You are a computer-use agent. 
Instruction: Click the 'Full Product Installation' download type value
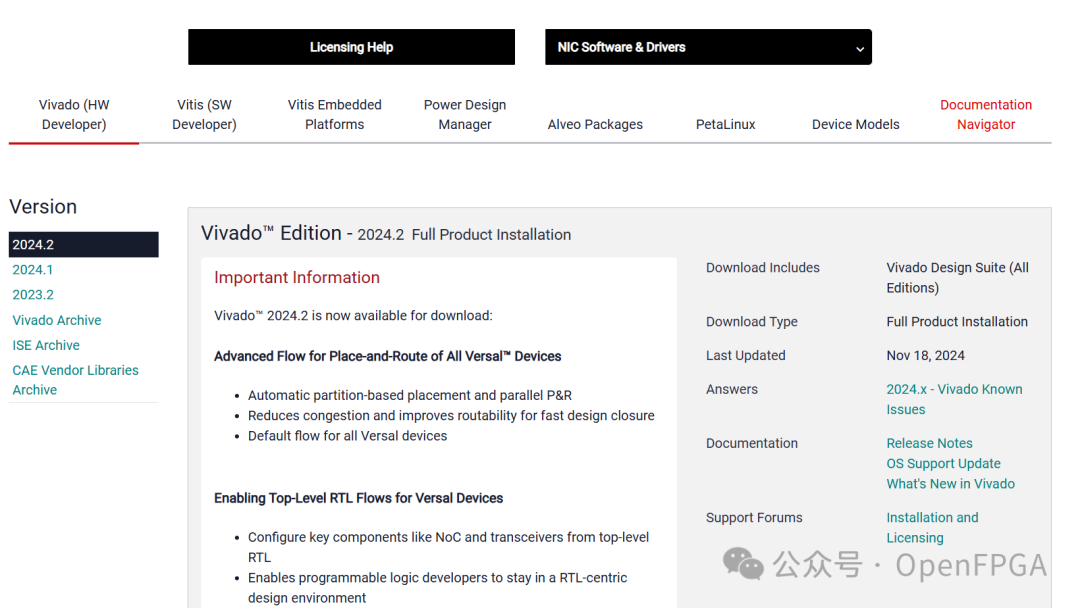click(957, 322)
